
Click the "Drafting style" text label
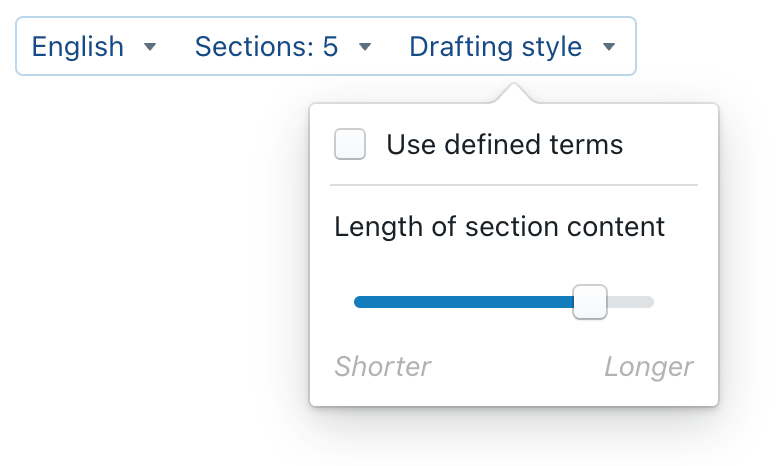point(495,46)
